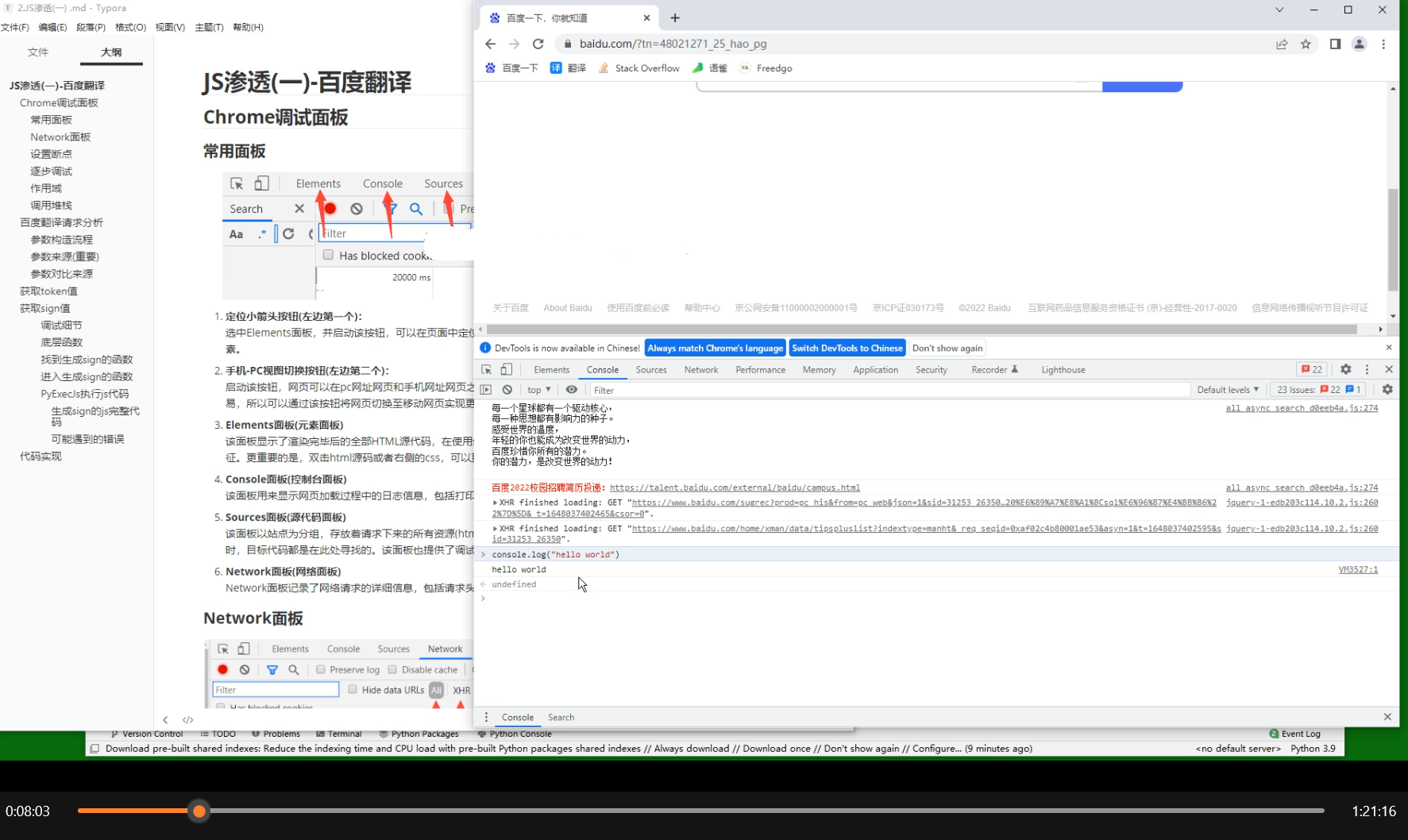Click the inspect element arrow icon in DevTools

486,370
